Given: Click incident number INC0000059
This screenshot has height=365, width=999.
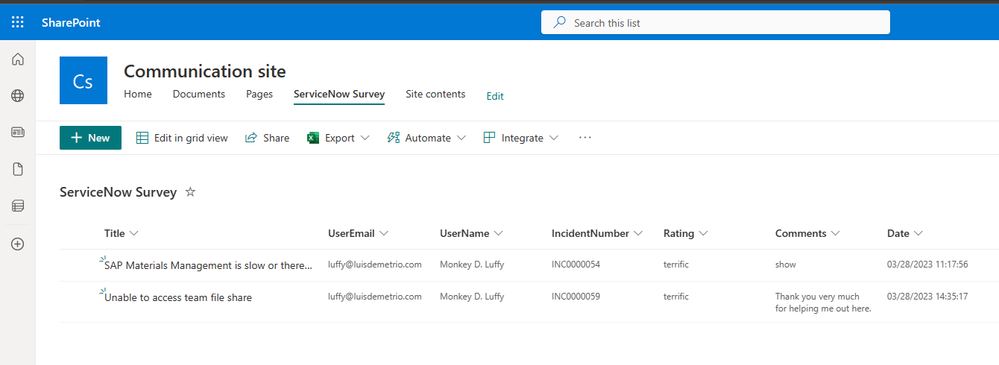Looking at the screenshot, I should pyautogui.click(x=576, y=296).
